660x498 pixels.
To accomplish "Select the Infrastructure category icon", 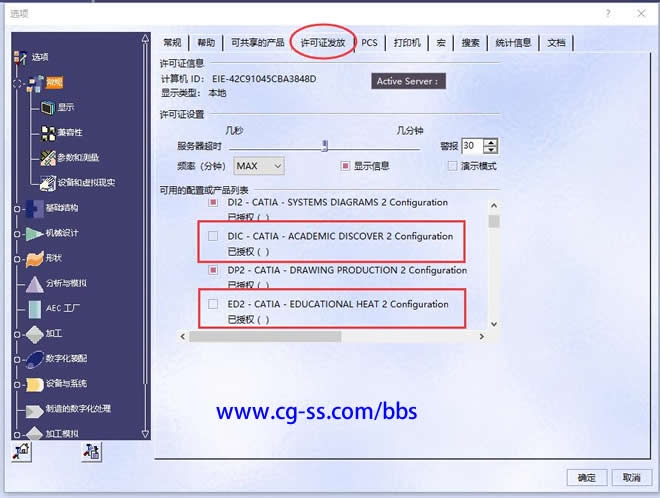I will click(35, 208).
